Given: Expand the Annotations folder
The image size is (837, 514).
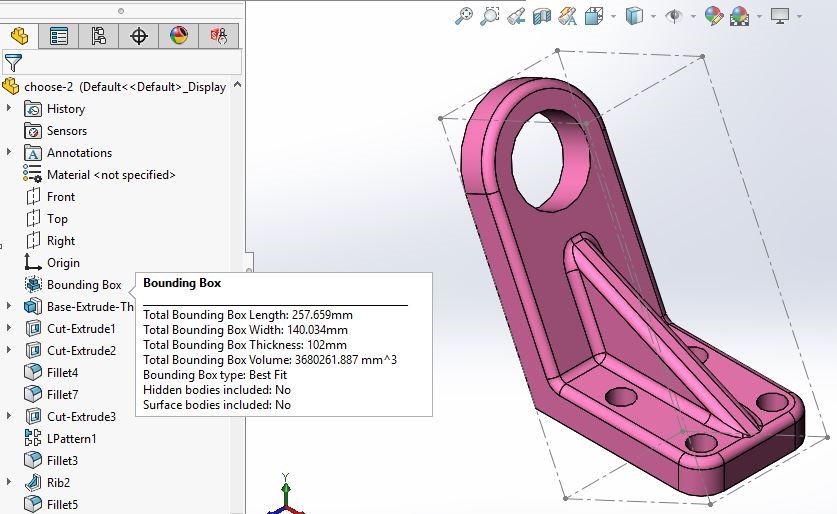Looking at the screenshot, I should pos(9,152).
